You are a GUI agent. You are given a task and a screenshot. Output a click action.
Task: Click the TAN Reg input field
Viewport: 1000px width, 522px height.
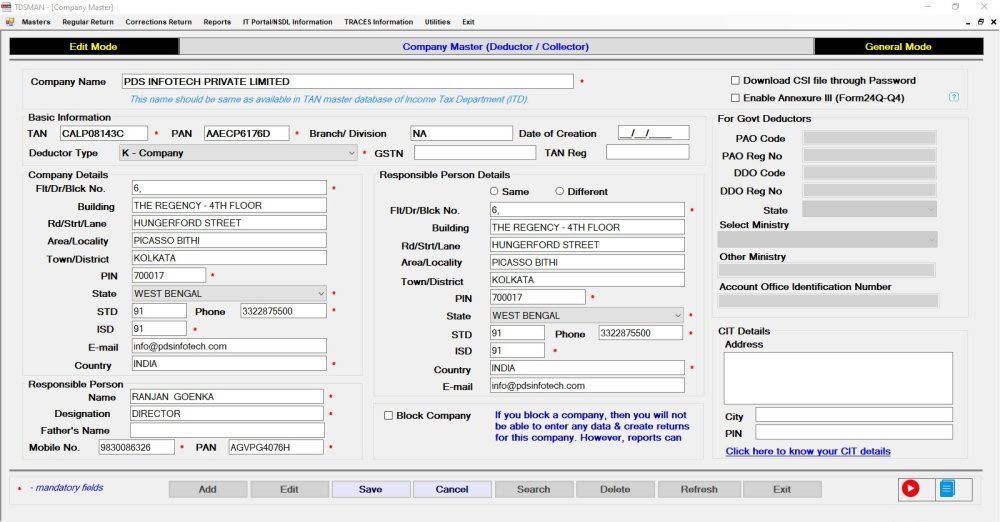[x=647, y=152]
